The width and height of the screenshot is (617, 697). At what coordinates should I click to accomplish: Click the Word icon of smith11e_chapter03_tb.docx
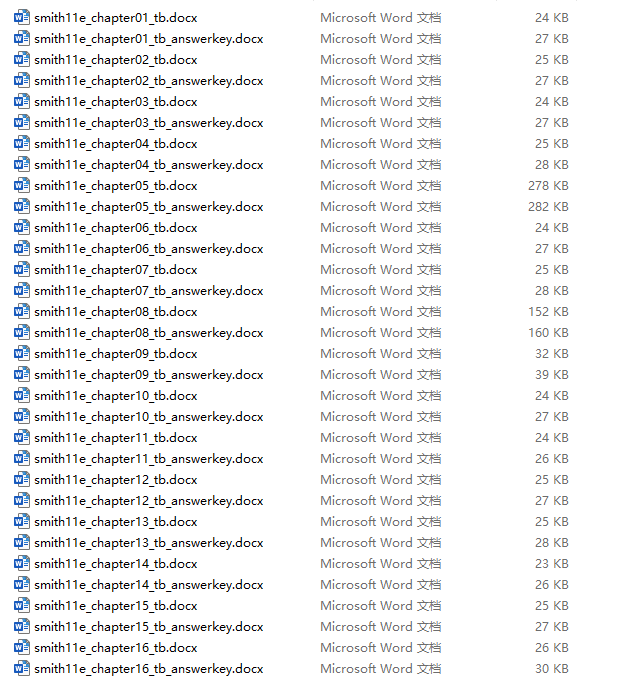pos(22,101)
